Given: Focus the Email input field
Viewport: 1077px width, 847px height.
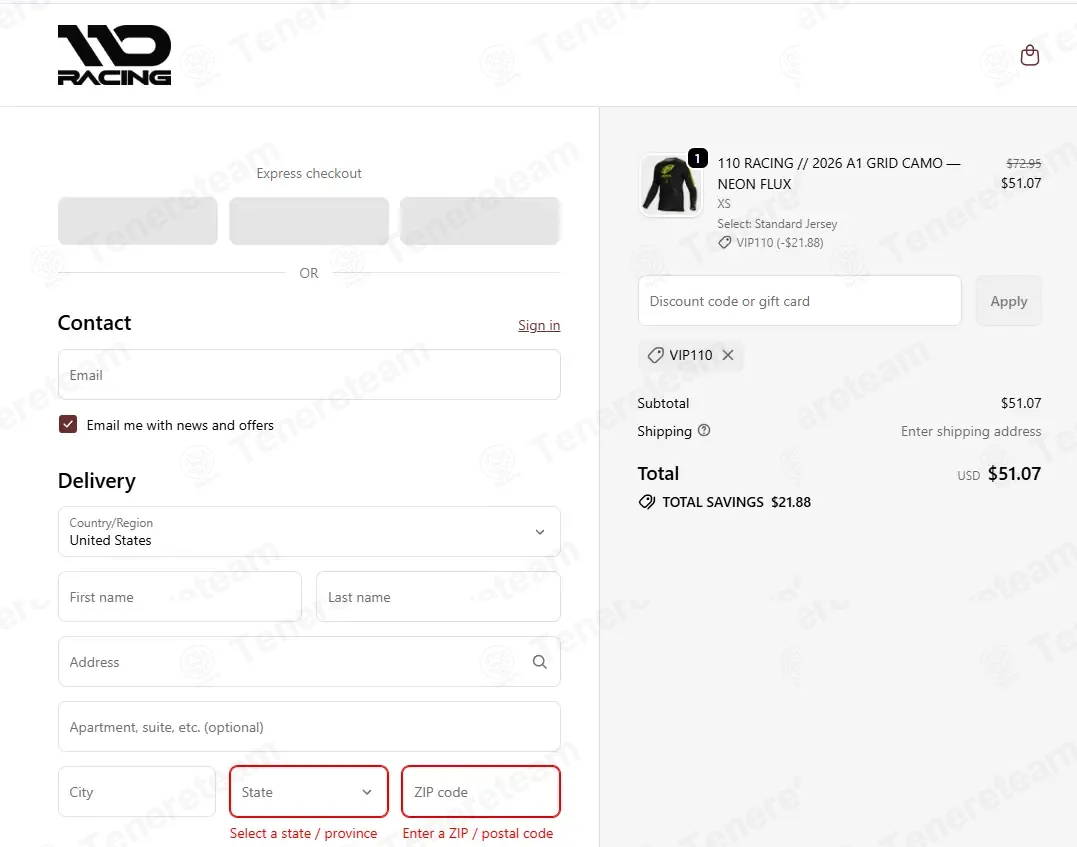Looking at the screenshot, I should tap(309, 374).
